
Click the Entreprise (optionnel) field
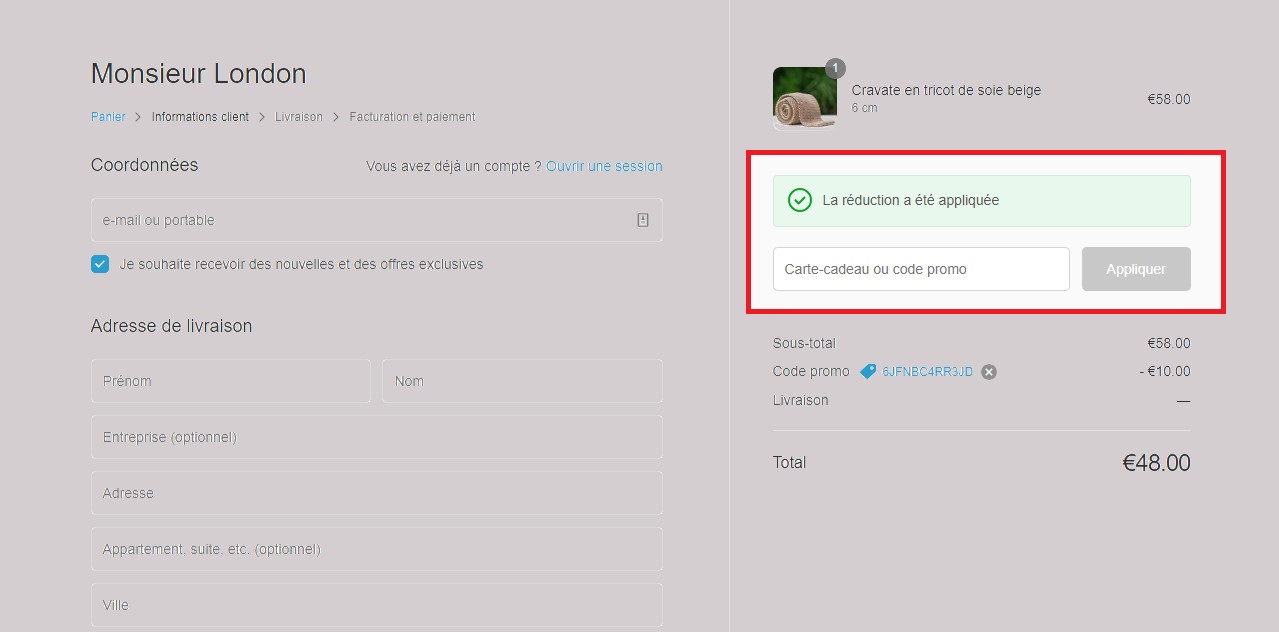tap(376, 437)
